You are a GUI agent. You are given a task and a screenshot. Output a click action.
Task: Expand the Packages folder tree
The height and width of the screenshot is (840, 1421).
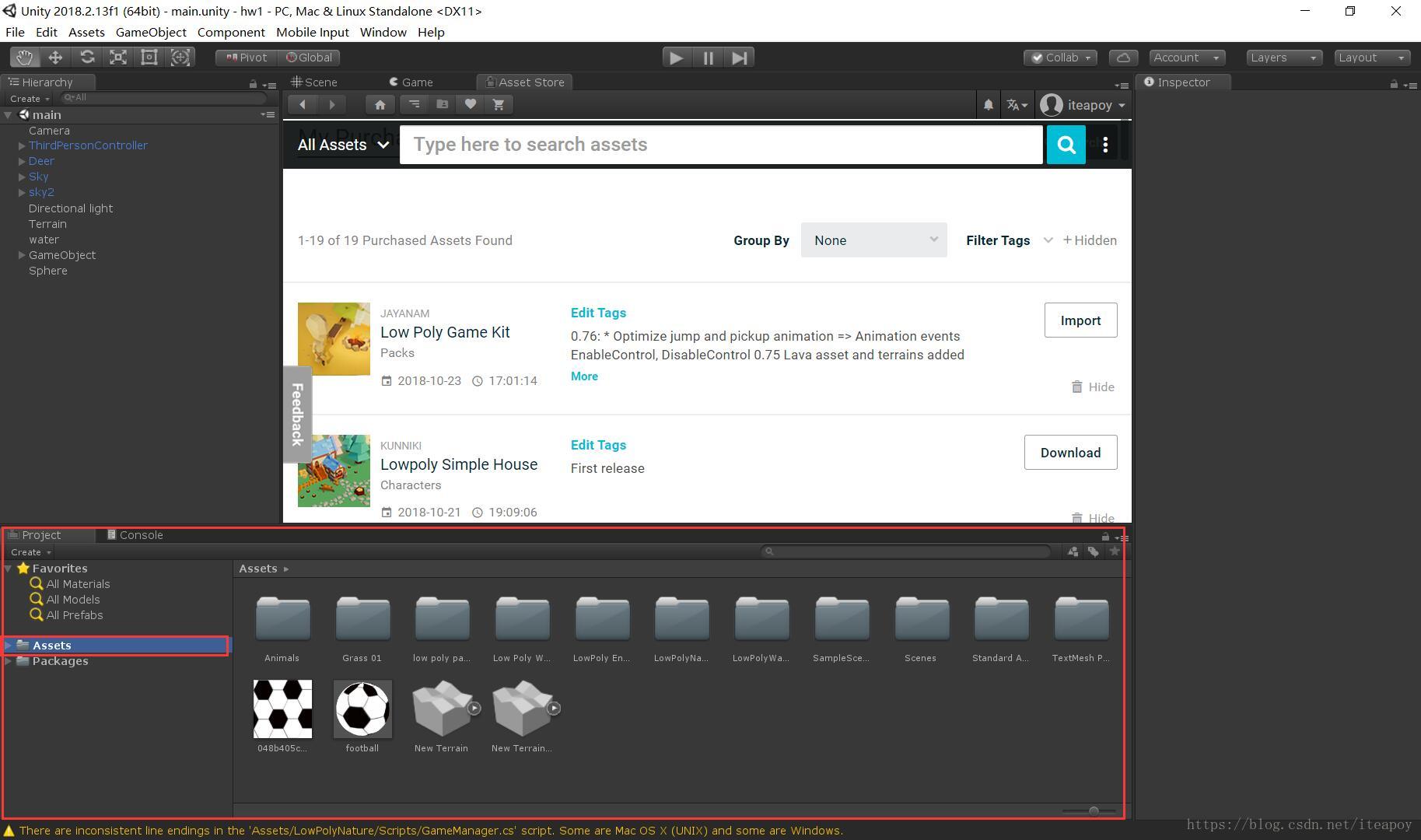tap(9, 661)
